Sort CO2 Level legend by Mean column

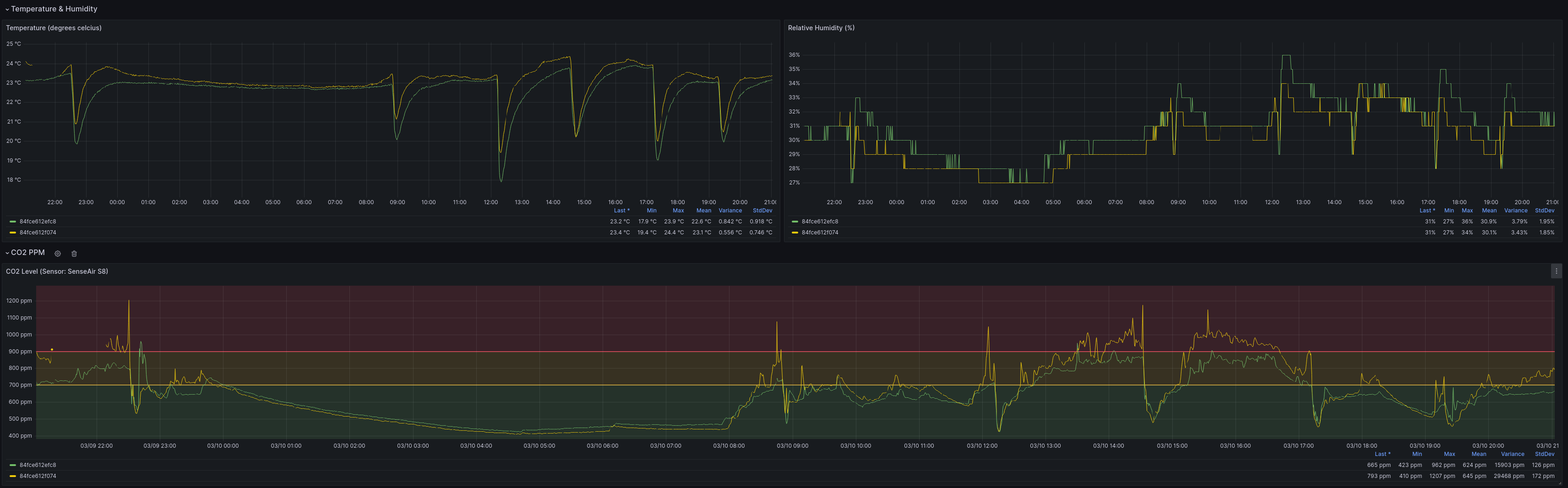(x=1479, y=454)
